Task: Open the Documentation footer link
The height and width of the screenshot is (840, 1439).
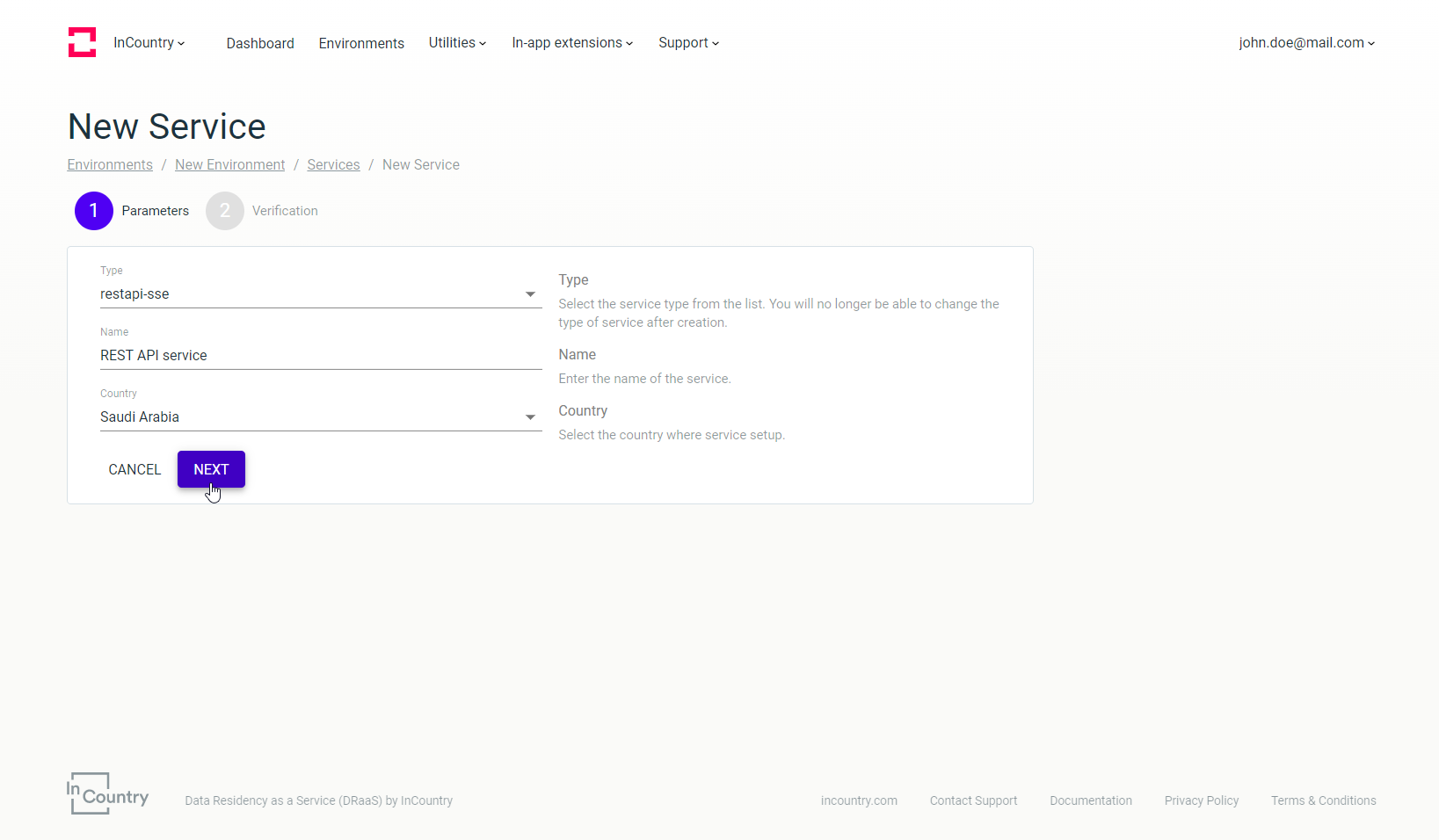Action: (1090, 800)
